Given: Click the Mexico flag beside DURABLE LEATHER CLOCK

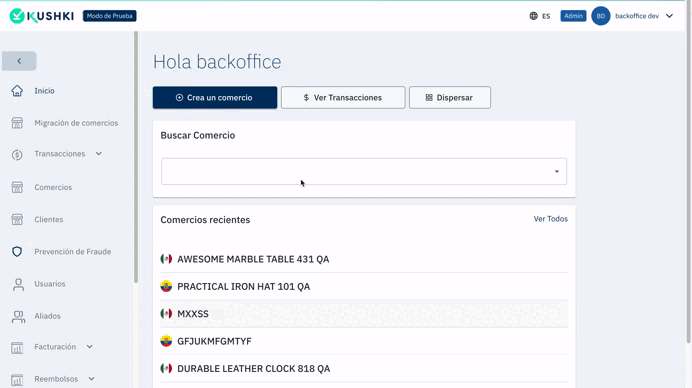Looking at the screenshot, I should (x=166, y=369).
